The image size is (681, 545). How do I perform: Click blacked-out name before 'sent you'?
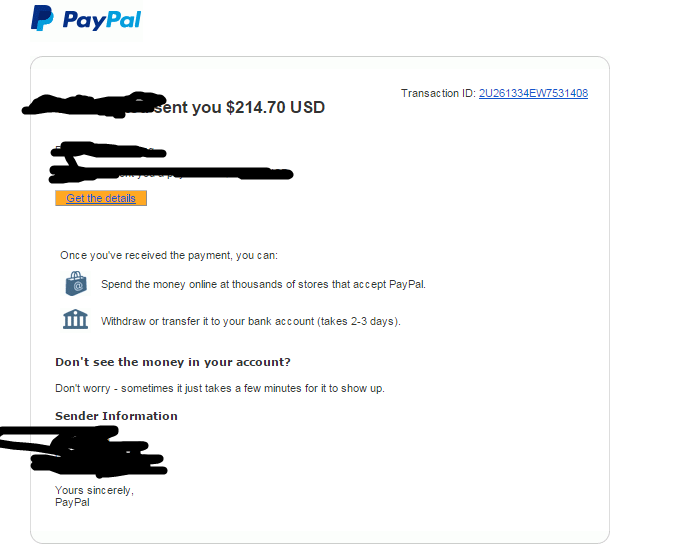(94, 104)
